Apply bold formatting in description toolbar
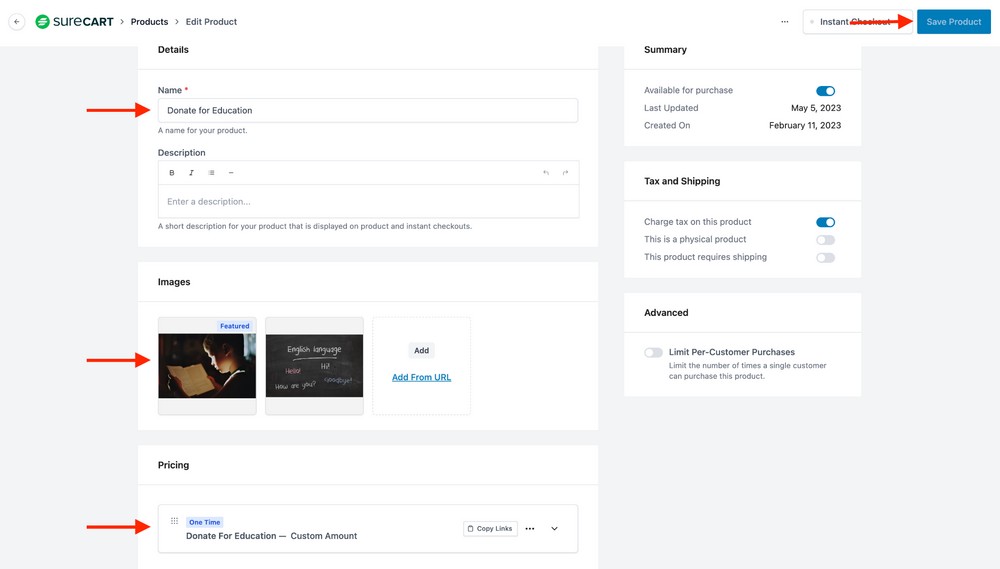This screenshot has height=569, width=1000. (172, 173)
